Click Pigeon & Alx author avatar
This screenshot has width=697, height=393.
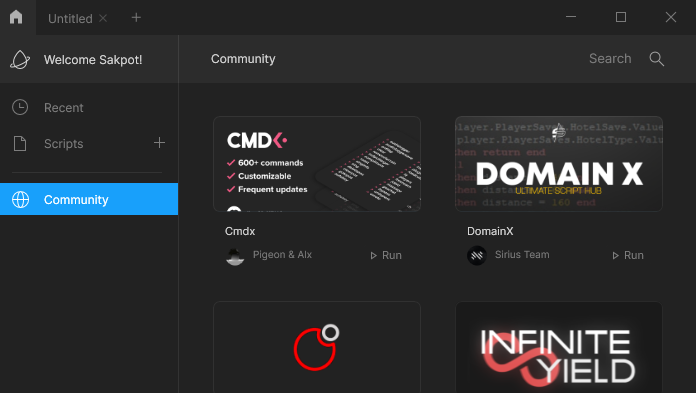(x=235, y=256)
